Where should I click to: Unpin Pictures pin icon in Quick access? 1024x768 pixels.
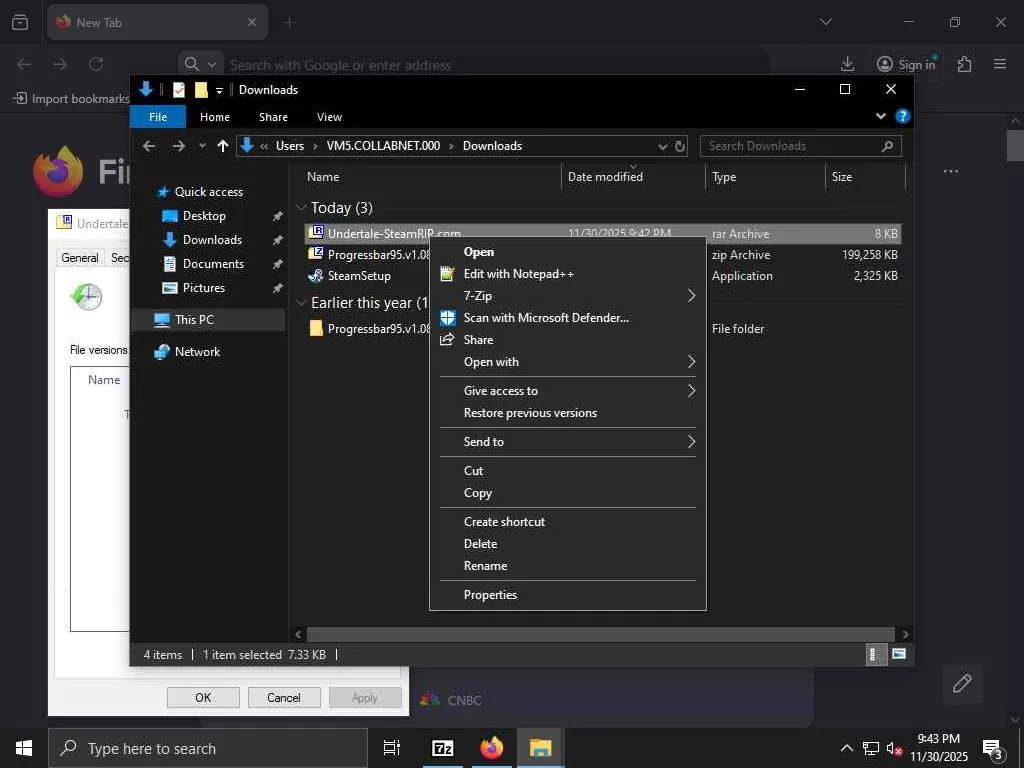[x=278, y=288]
